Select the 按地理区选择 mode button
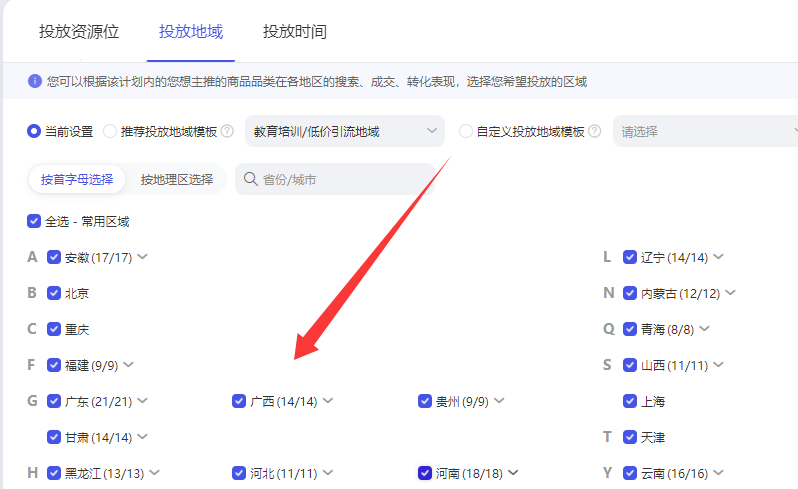Viewport: 798px width, 489px height. click(x=177, y=180)
